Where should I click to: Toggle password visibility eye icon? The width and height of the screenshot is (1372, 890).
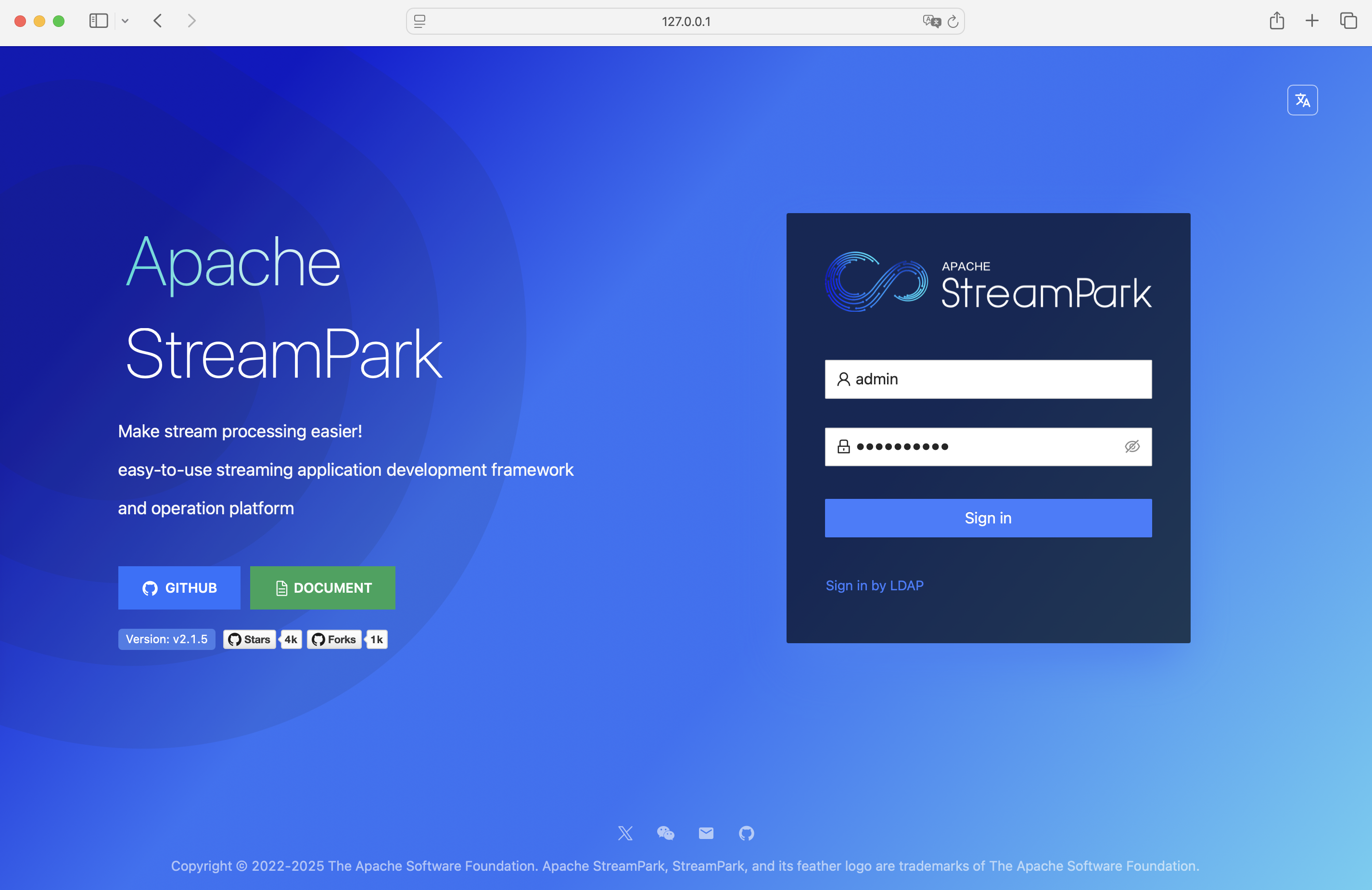[x=1131, y=447]
